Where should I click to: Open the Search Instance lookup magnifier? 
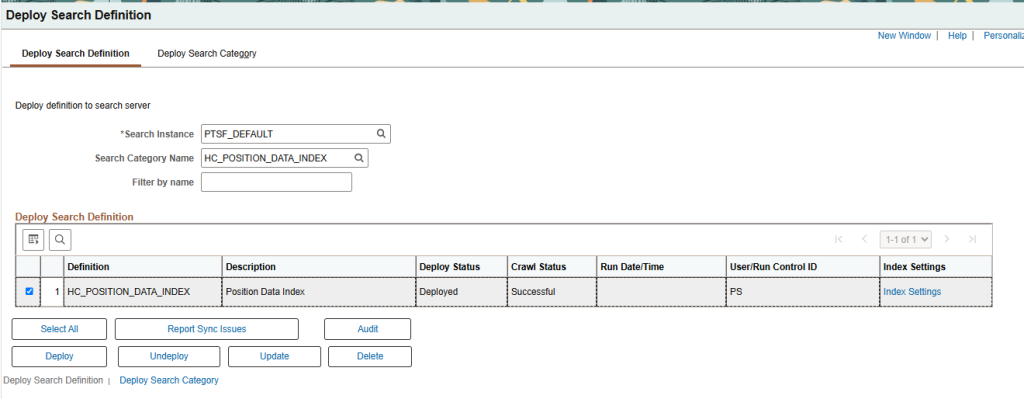pos(381,134)
